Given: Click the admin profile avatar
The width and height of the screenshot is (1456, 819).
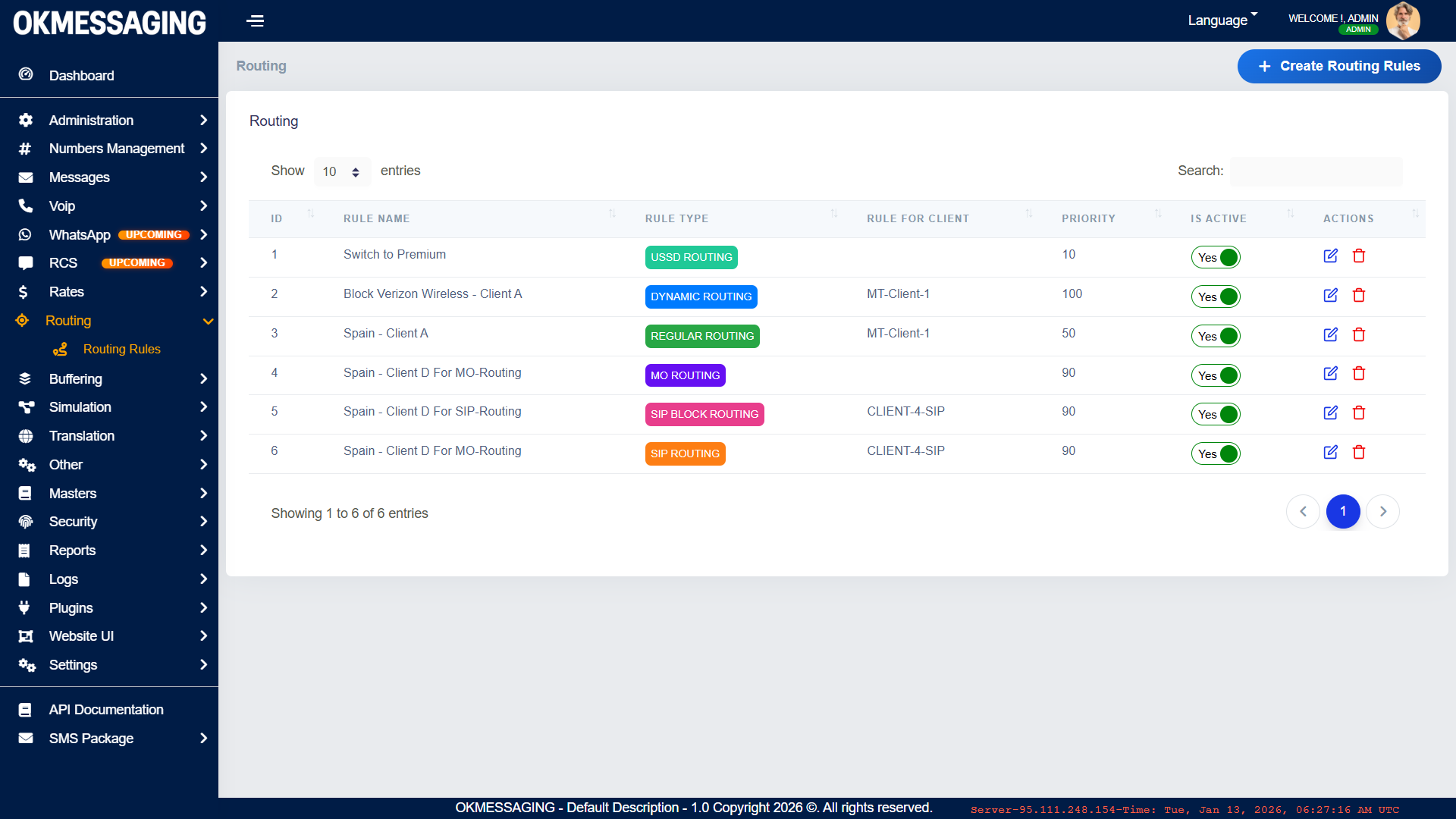Looking at the screenshot, I should coord(1402,20).
